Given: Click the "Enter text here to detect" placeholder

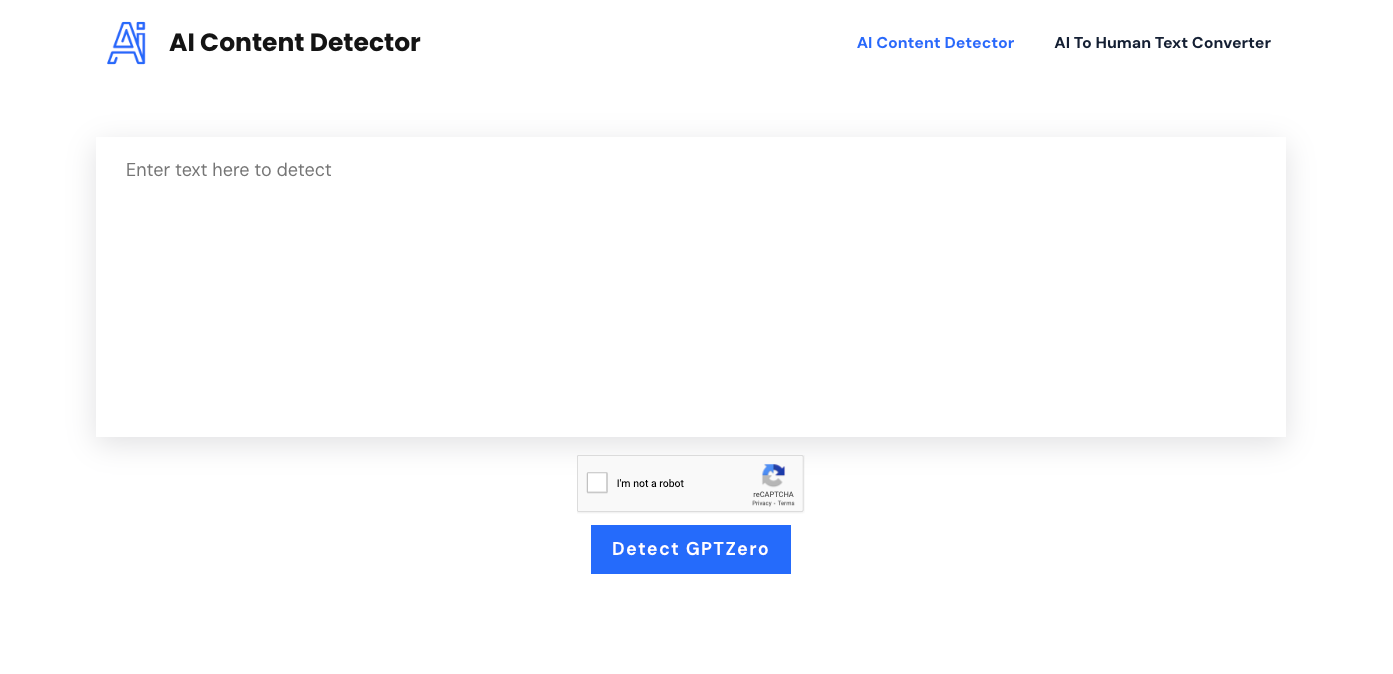Looking at the screenshot, I should coord(229,170).
